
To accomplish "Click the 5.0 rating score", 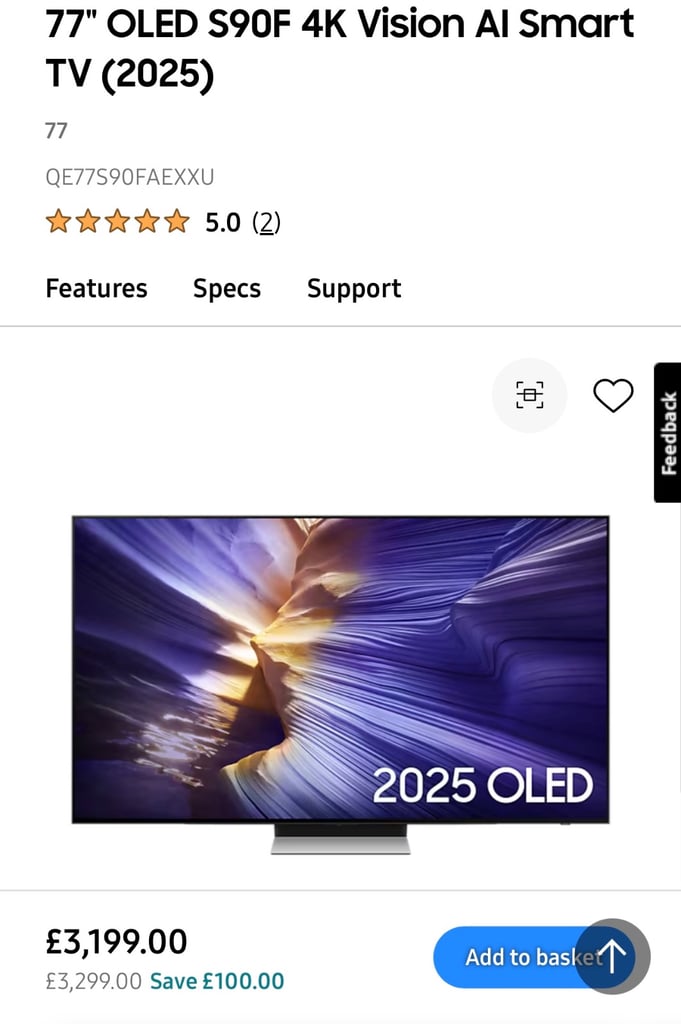I will point(223,223).
